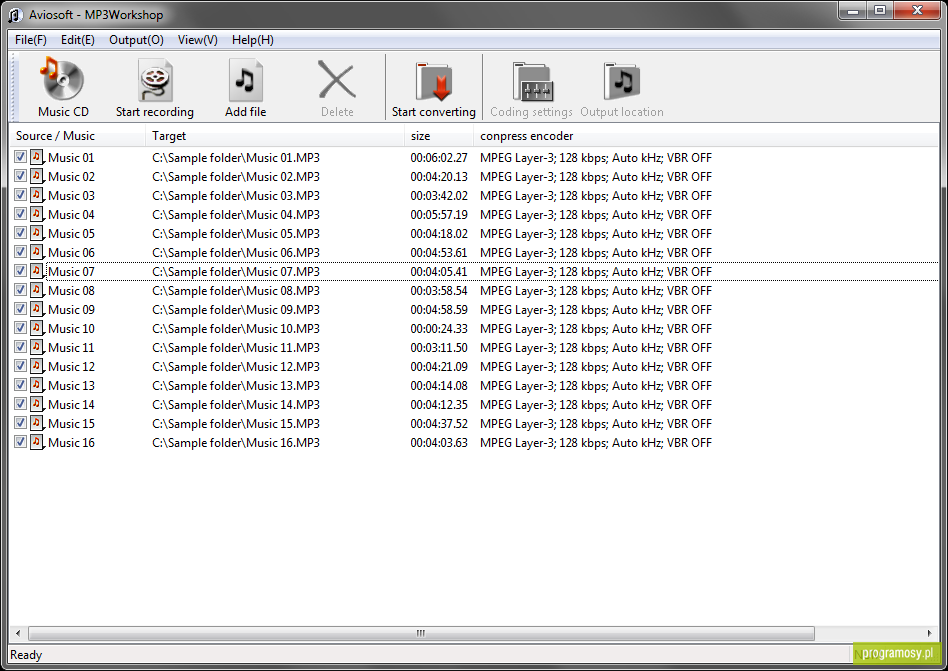
Task: Click the file icon beside Music 09
Action: [37, 310]
